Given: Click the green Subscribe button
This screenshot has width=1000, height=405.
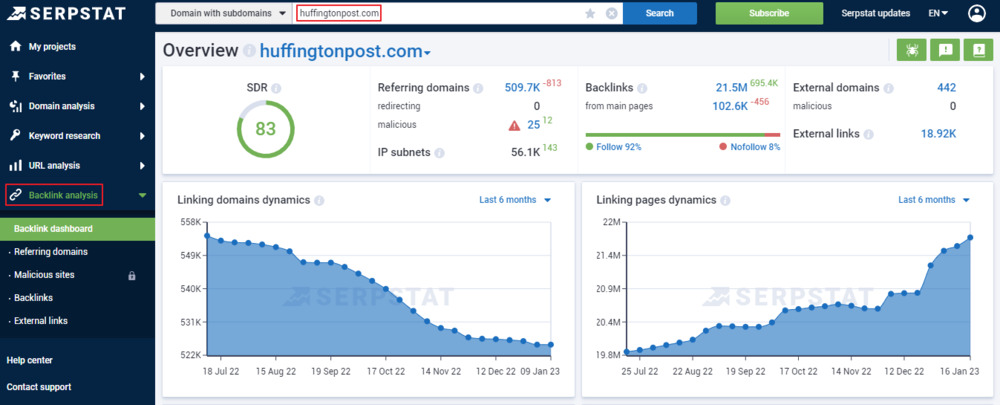Looking at the screenshot, I should tap(768, 13).
